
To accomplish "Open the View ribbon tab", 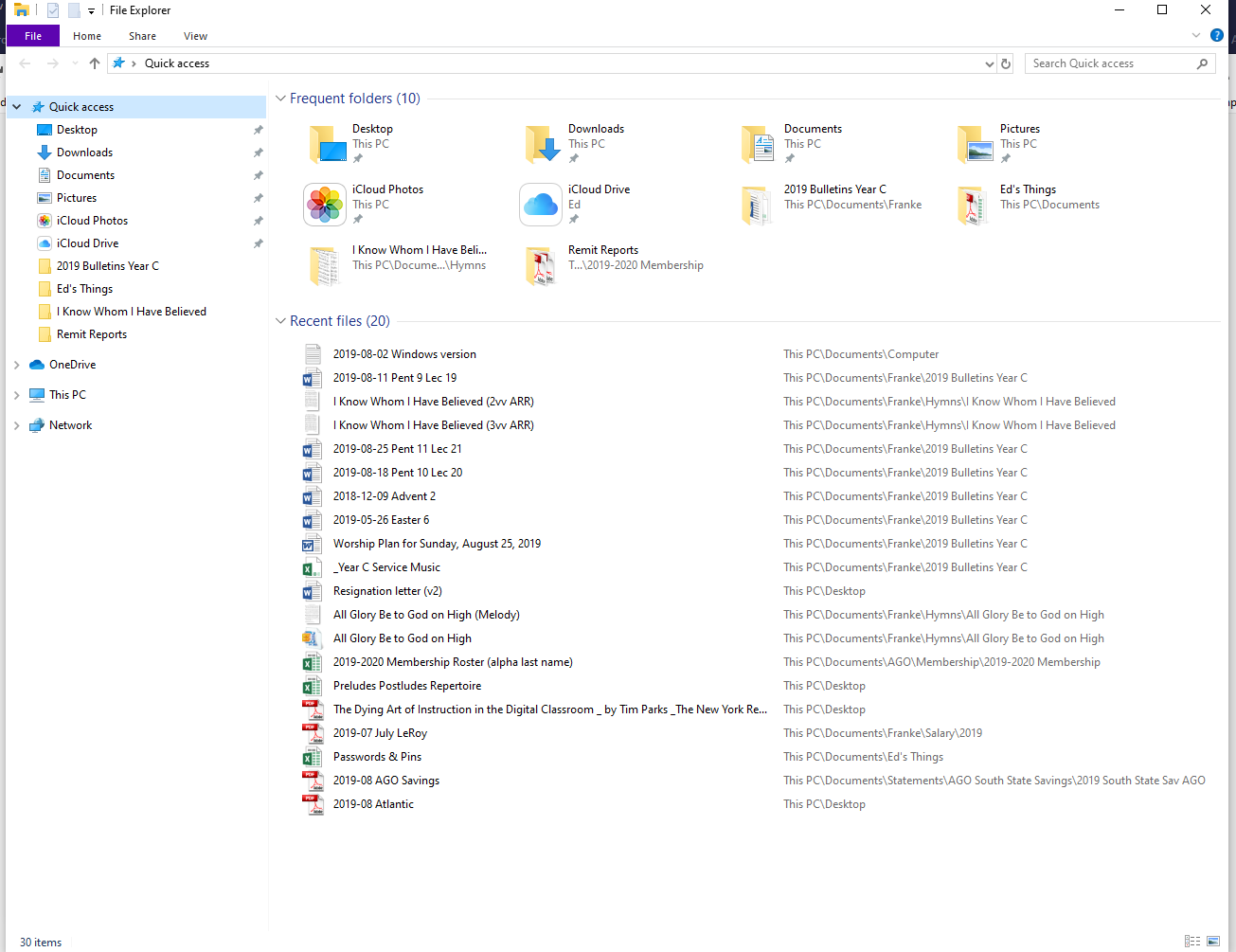I will pyautogui.click(x=196, y=36).
